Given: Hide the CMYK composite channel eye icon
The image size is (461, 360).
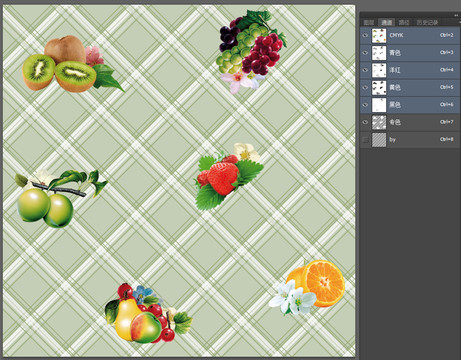Looking at the screenshot, I should click(365, 35).
